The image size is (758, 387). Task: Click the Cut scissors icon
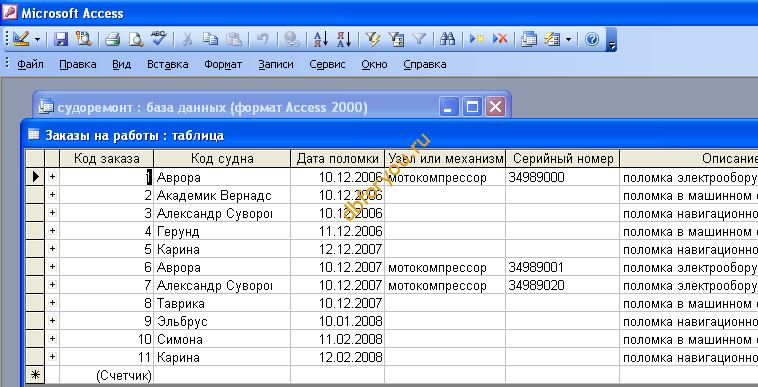187,39
